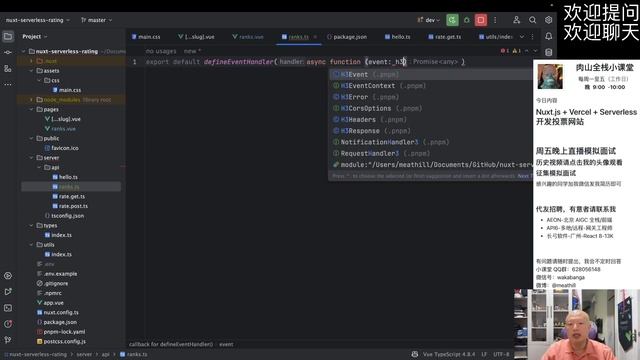640x360 pixels.
Task: Open the Notifications bell icon
Action: click(548, 36)
